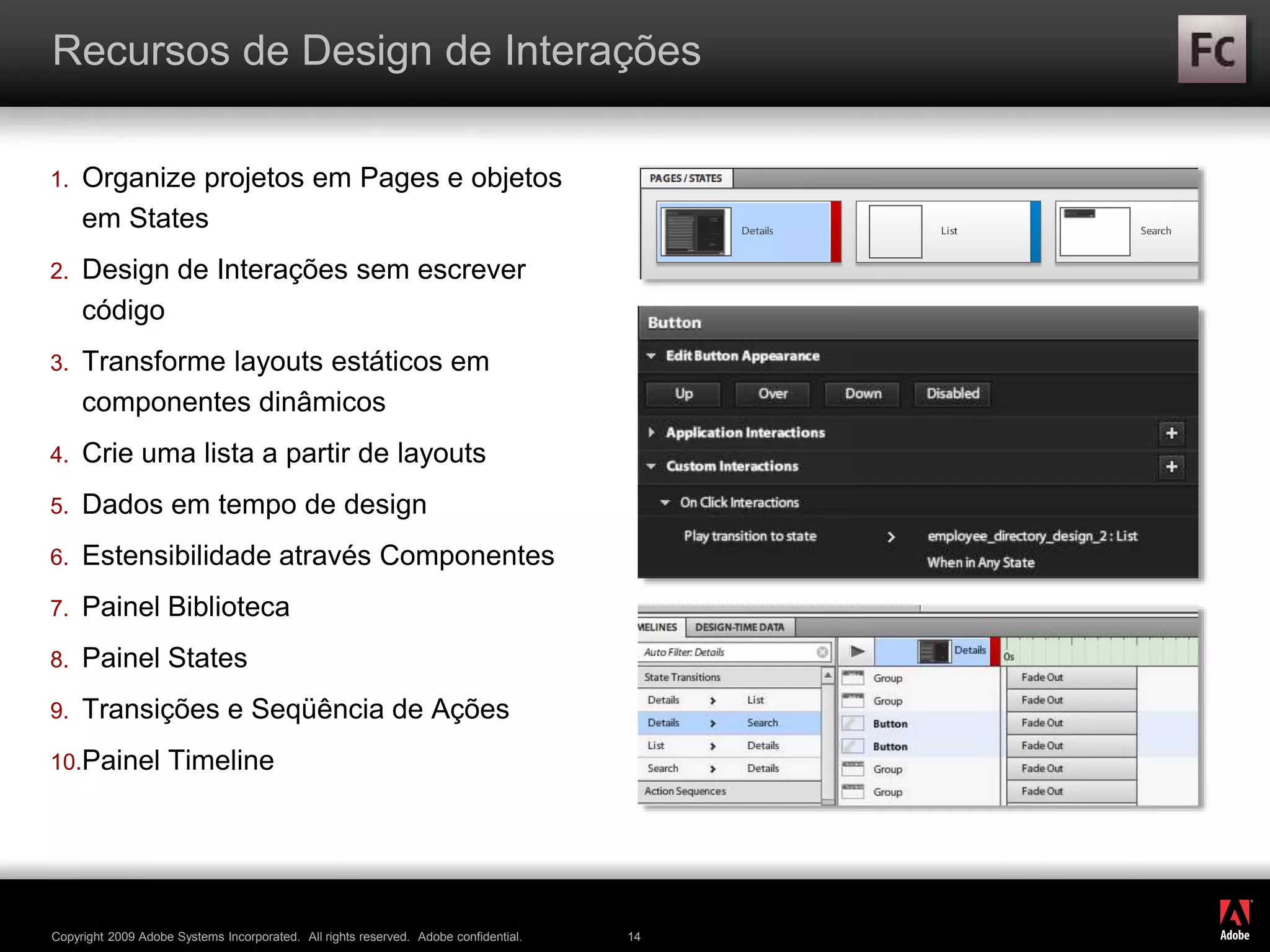1270x952 pixels.
Task: Select the second Button row in the timeline
Action: click(919, 746)
